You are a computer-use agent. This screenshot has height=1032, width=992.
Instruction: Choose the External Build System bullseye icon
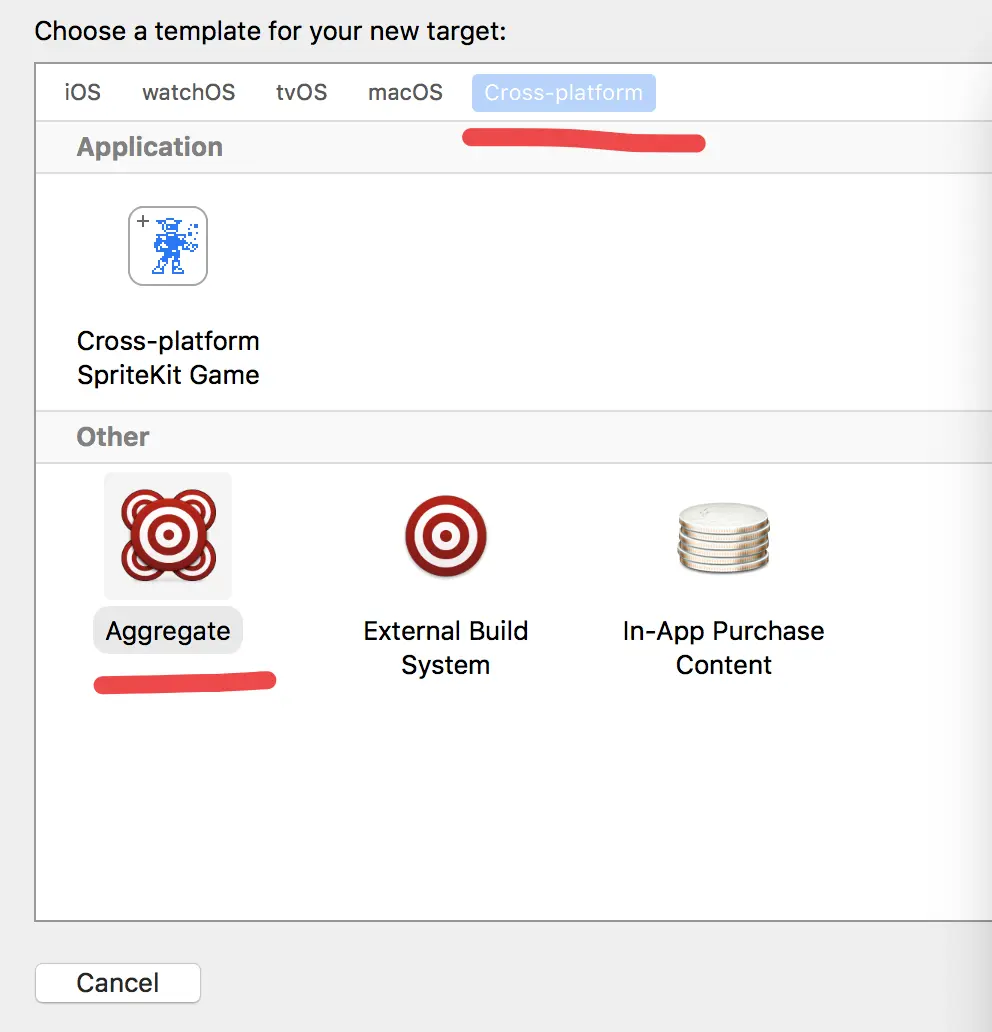[x=446, y=536]
